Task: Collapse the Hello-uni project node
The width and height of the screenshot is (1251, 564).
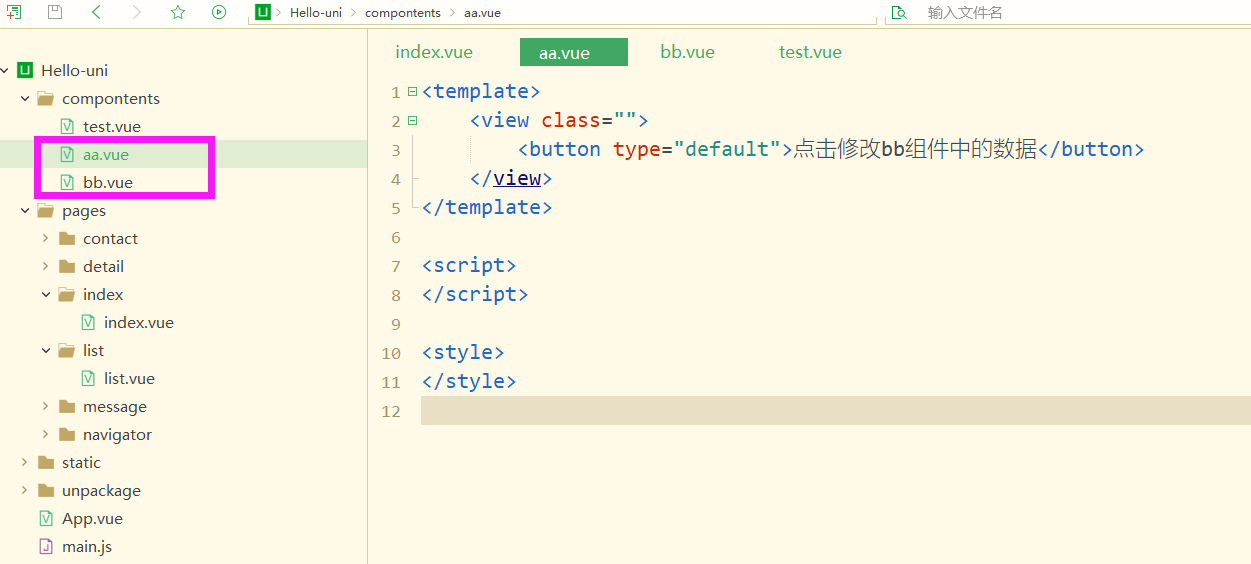Action: click(5, 70)
